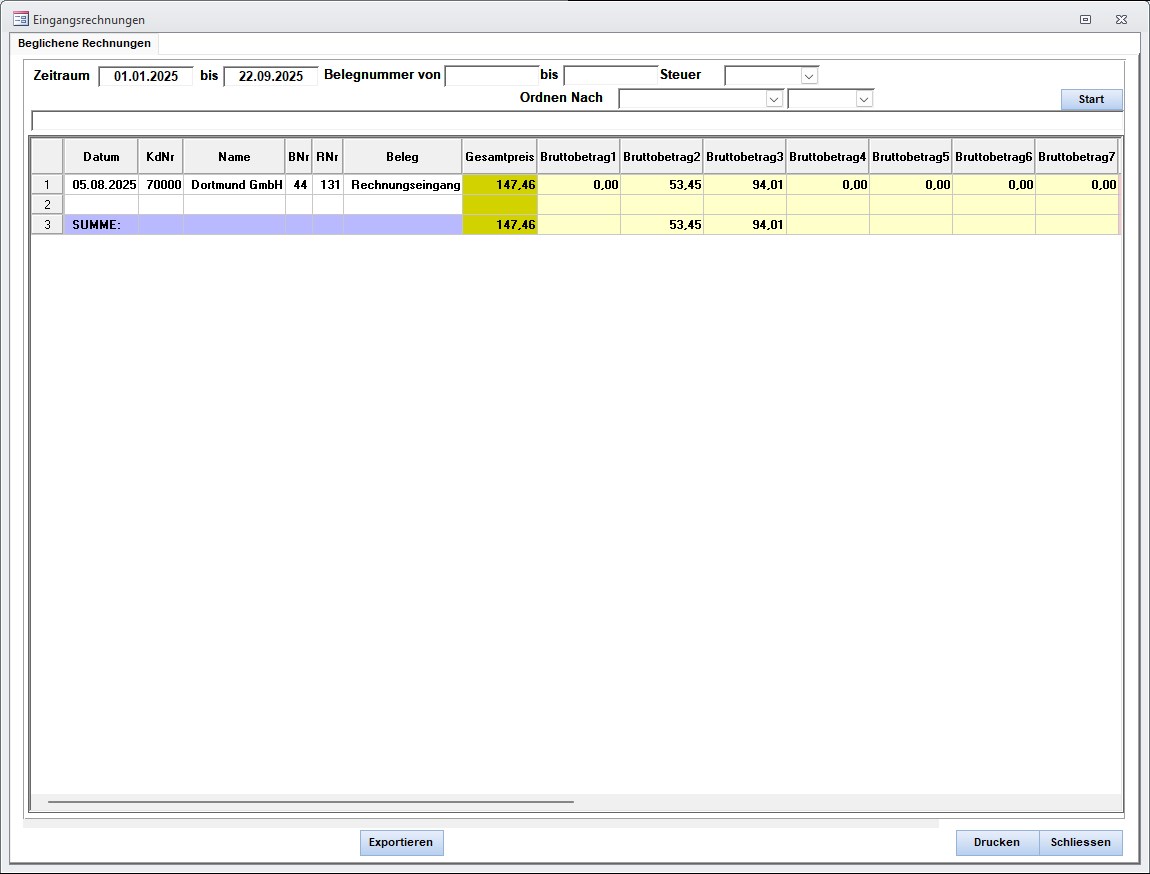
Task: Click the Exportieren button
Action: pyautogui.click(x=401, y=842)
